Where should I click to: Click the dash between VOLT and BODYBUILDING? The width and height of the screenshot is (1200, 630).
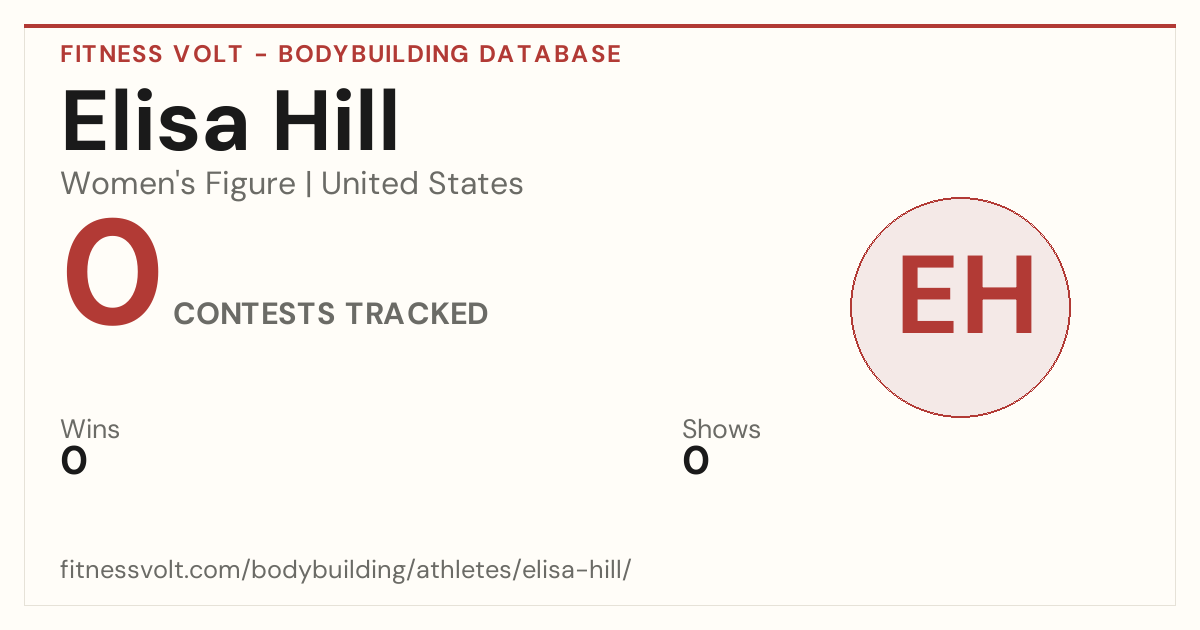tap(261, 55)
